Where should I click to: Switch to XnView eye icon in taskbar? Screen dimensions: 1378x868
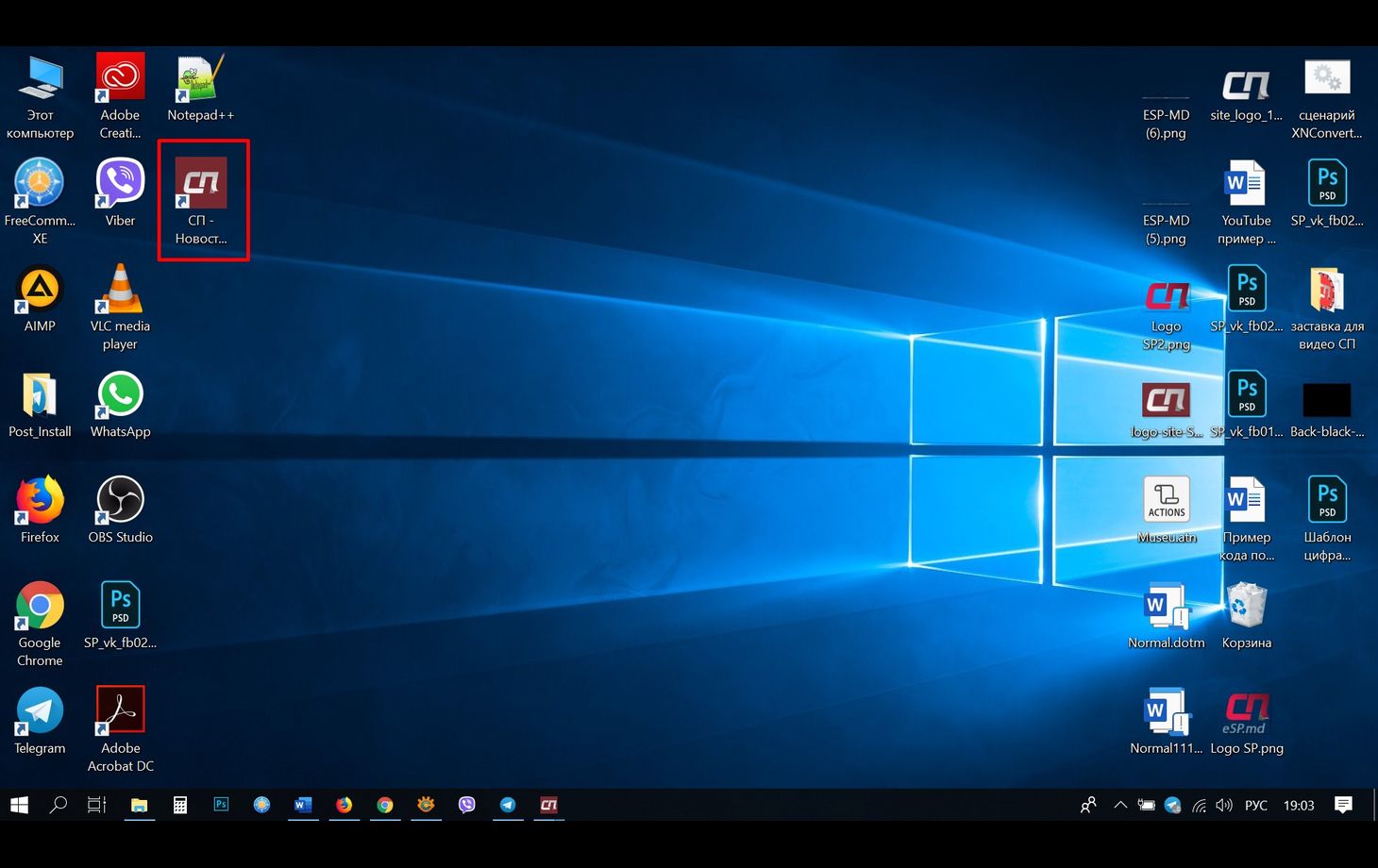tap(426, 805)
